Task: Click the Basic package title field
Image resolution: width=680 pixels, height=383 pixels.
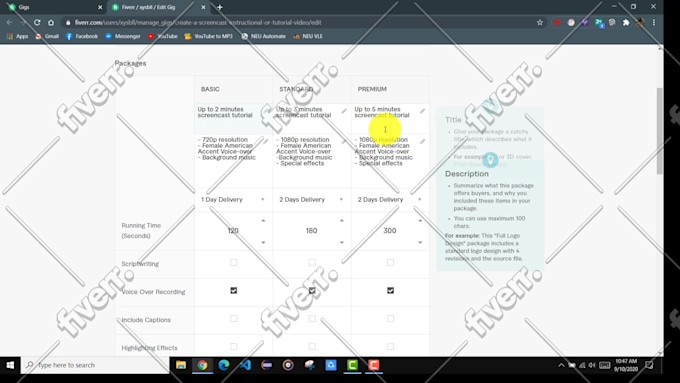Action: point(233,118)
